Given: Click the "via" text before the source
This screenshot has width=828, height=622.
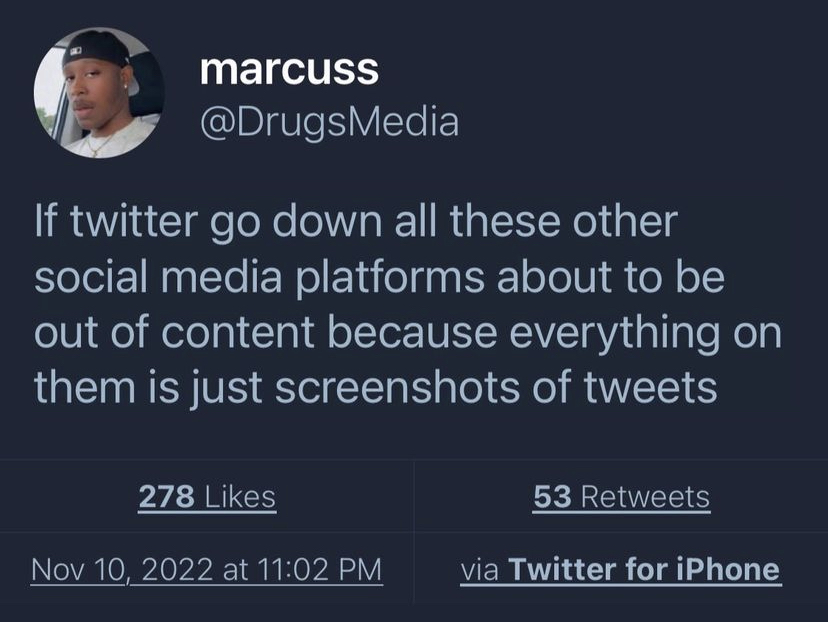Looking at the screenshot, I should [x=480, y=569].
